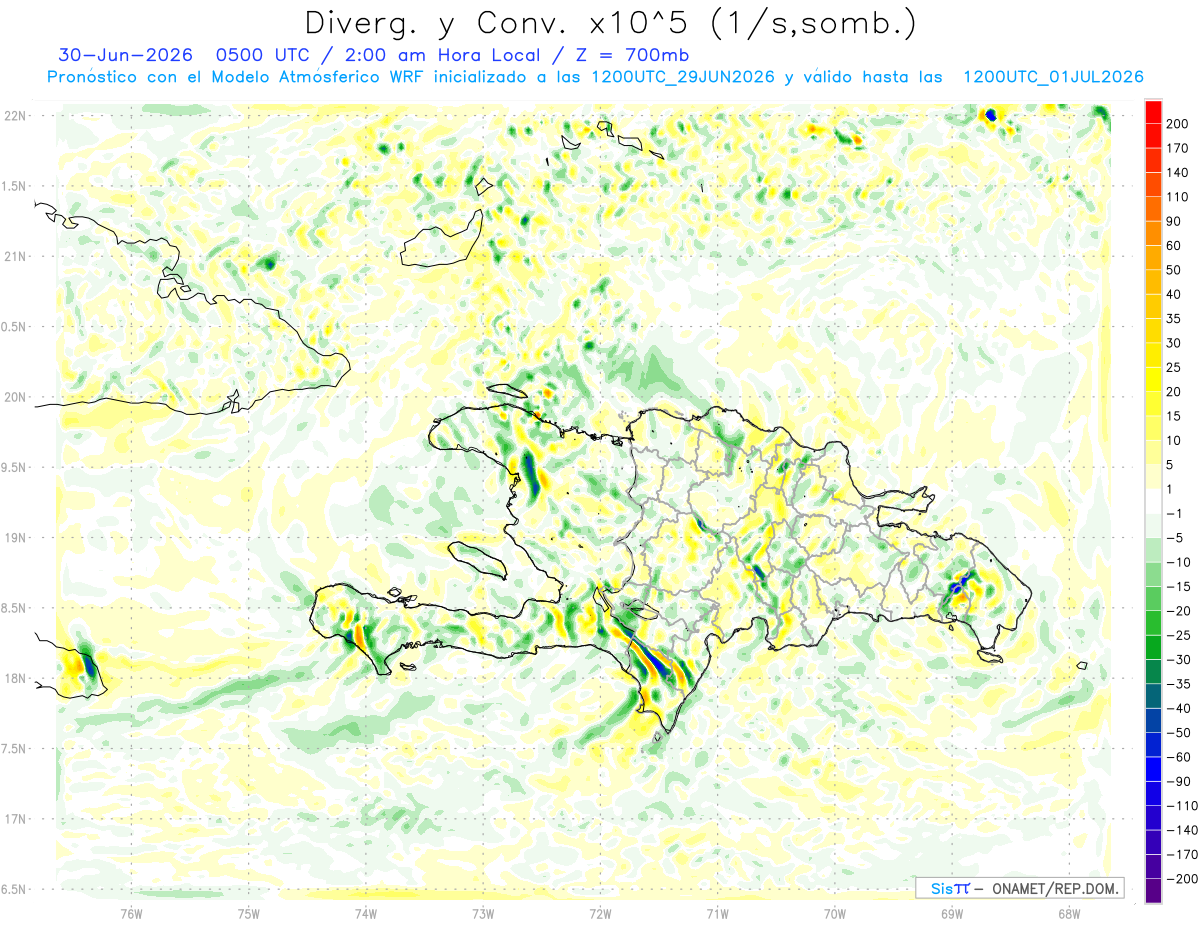This screenshot has width=1200, height=927.
Task: Click the positive '5' color bar value
Action: click(x=1169, y=464)
